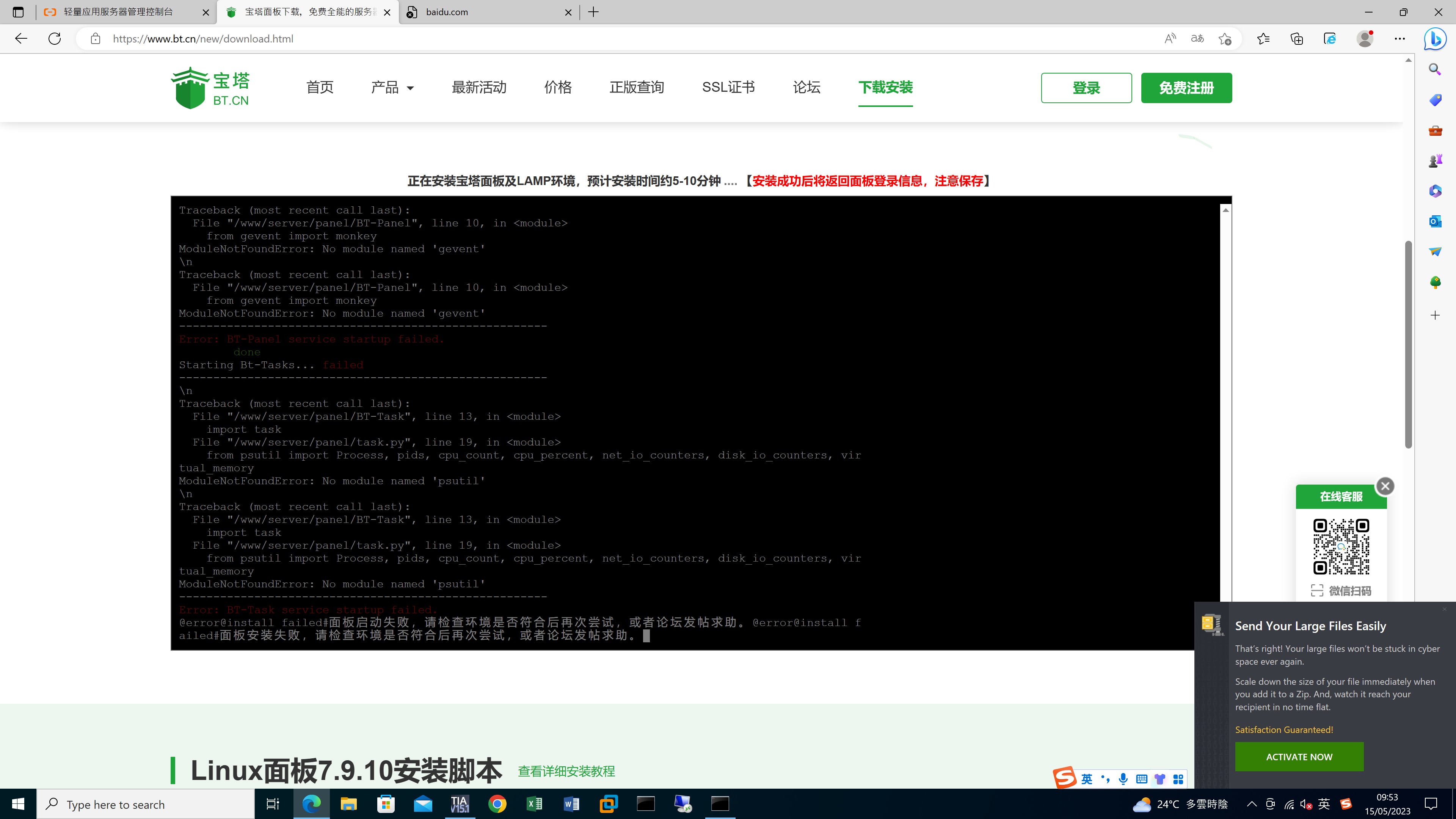Open 最新活动 nav item
This screenshot has height=819, width=1456.
[x=479, y=87]
